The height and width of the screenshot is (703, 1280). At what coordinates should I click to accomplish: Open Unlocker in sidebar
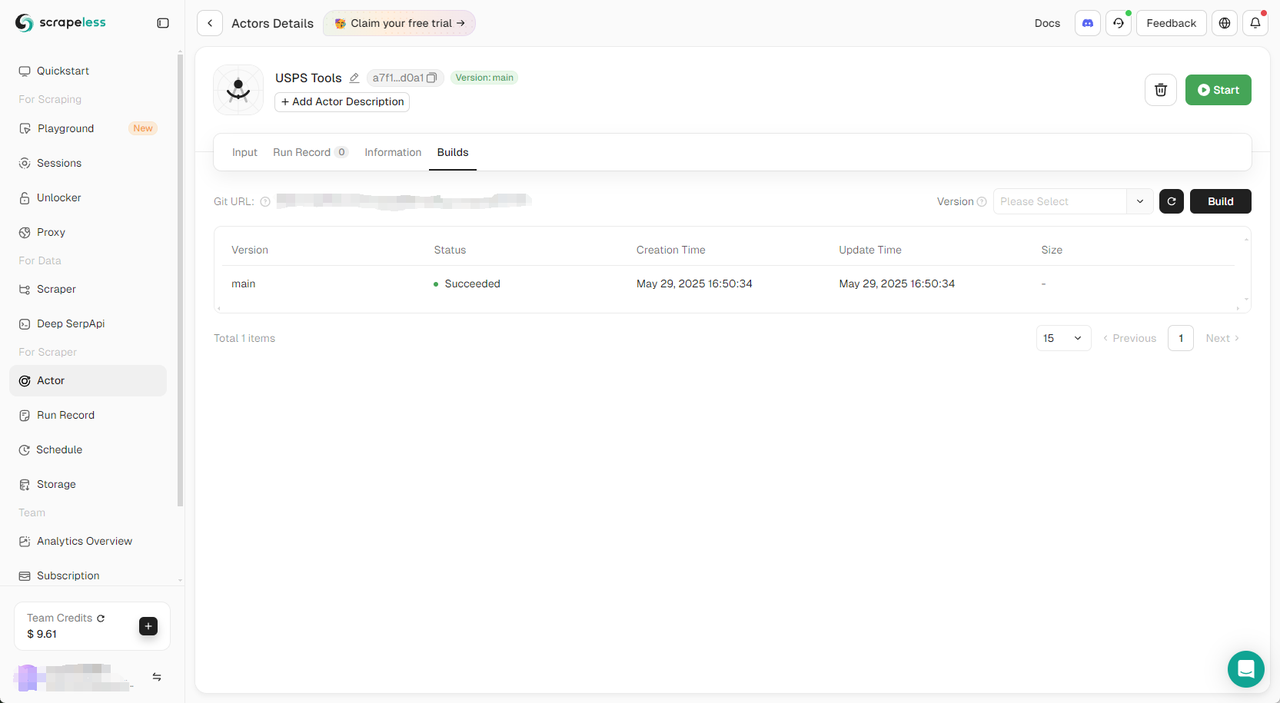(88, 198)
